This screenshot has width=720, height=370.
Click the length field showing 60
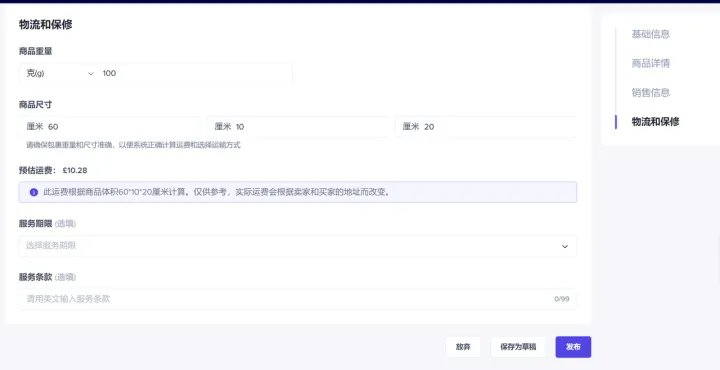coord(110,127)
